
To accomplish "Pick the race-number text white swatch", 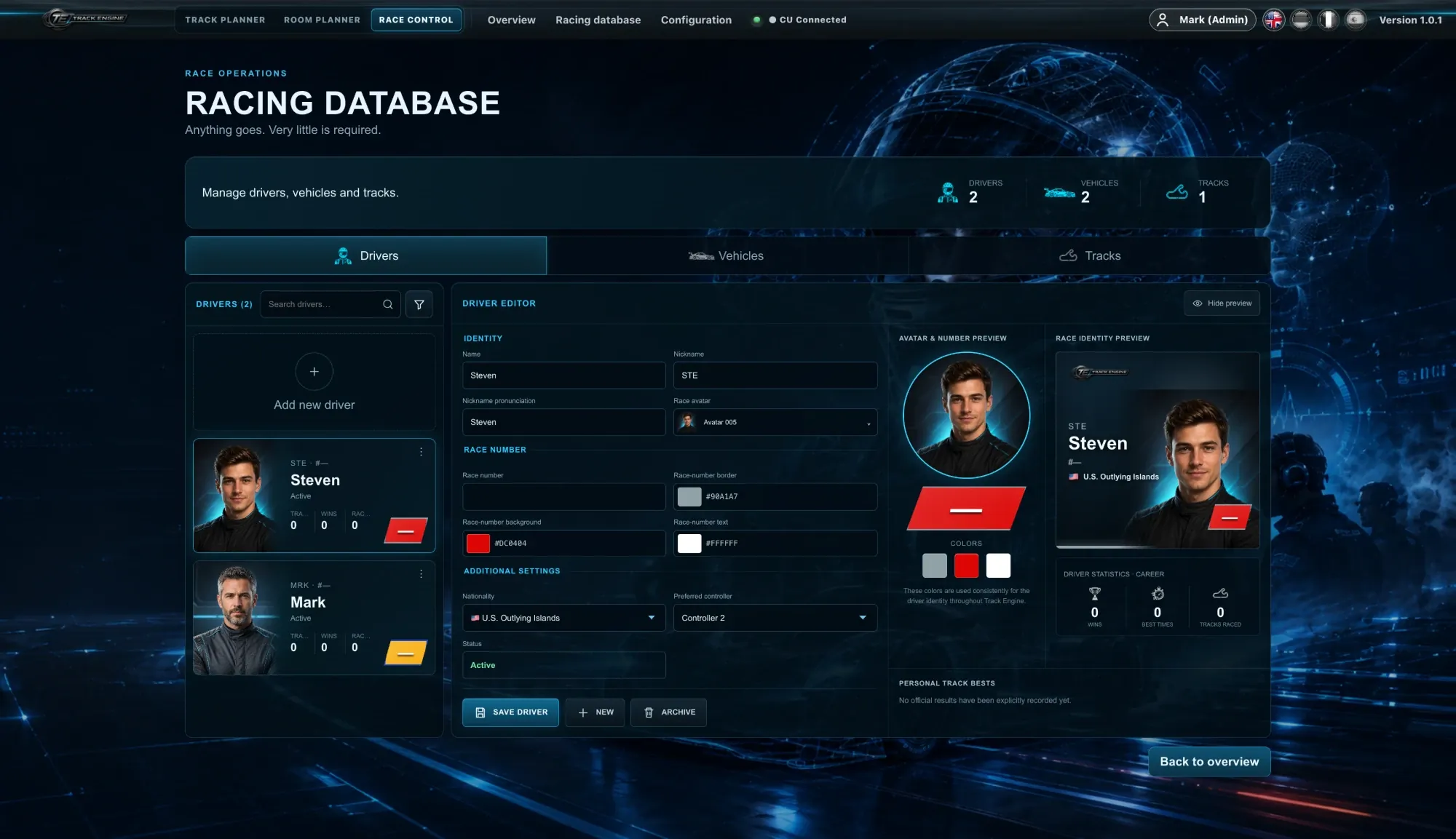I will [689, 543].
